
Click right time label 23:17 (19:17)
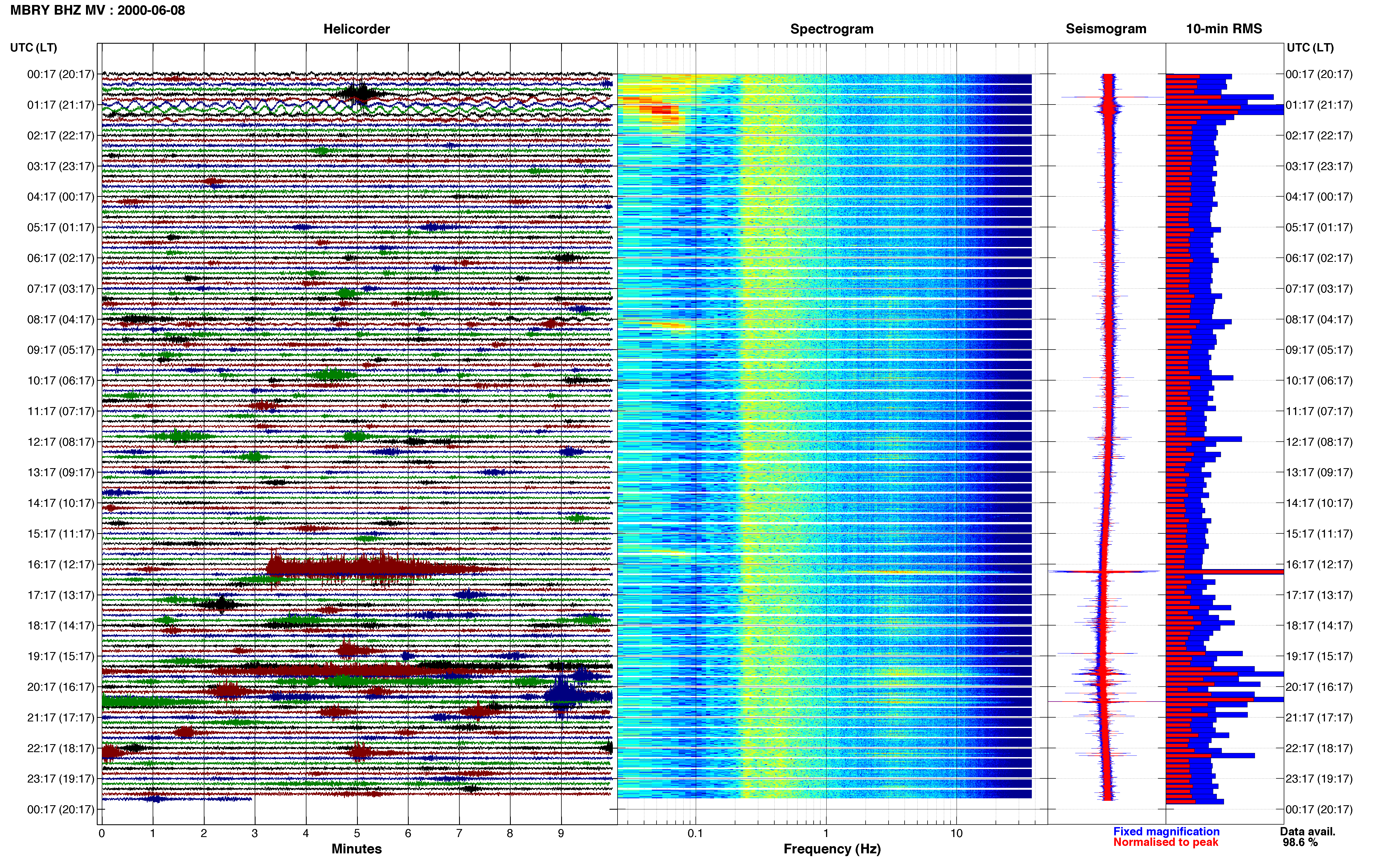coord(1319,779)
